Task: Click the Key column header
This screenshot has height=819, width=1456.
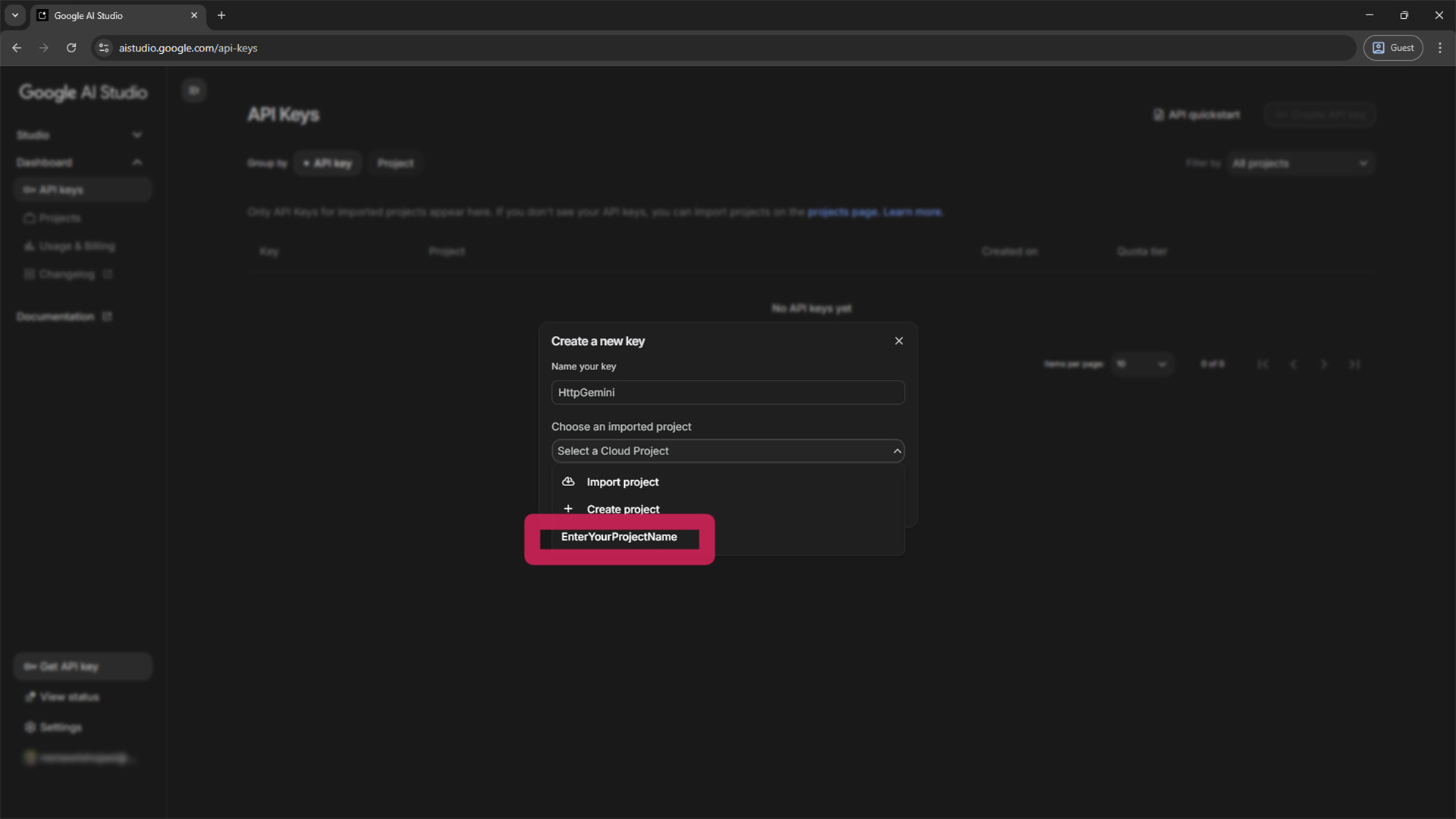Action: (x=269, y=252)
